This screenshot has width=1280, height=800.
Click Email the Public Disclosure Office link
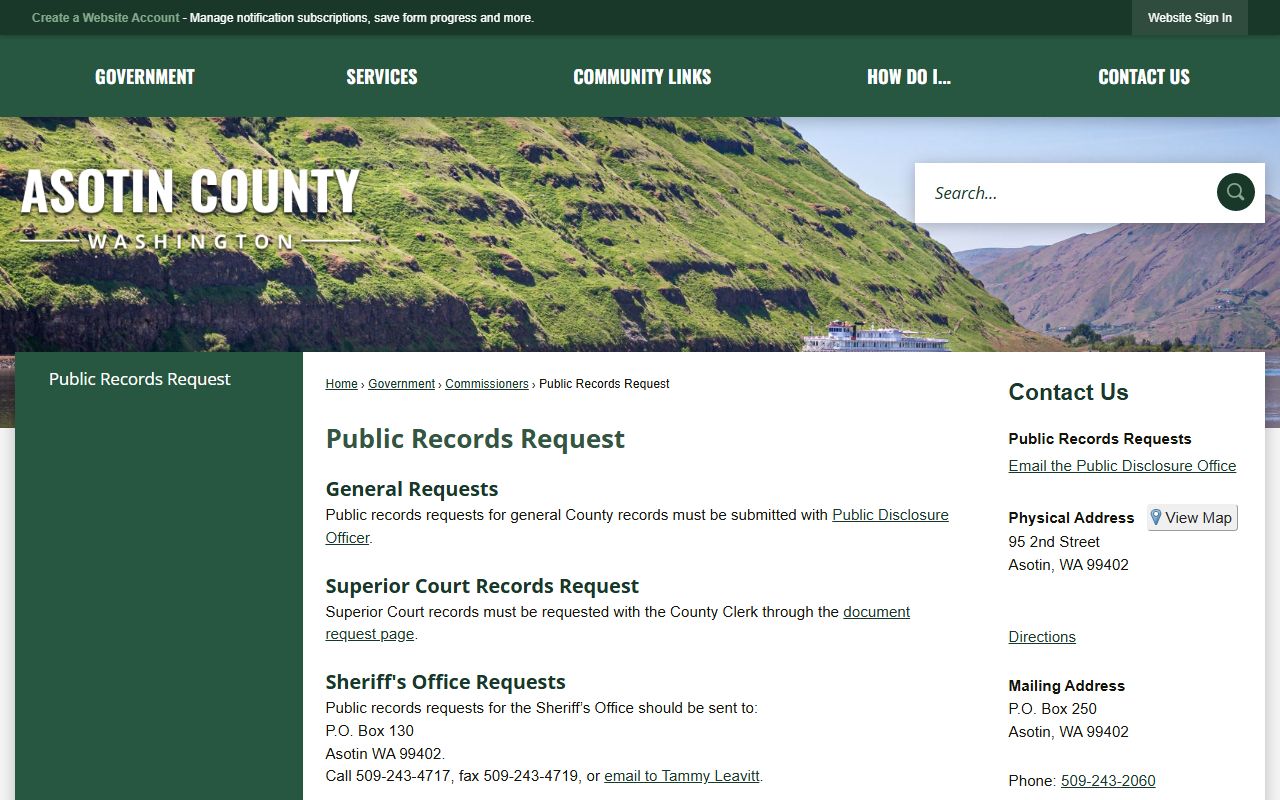pyautogui.click(x=1122, y=466)
